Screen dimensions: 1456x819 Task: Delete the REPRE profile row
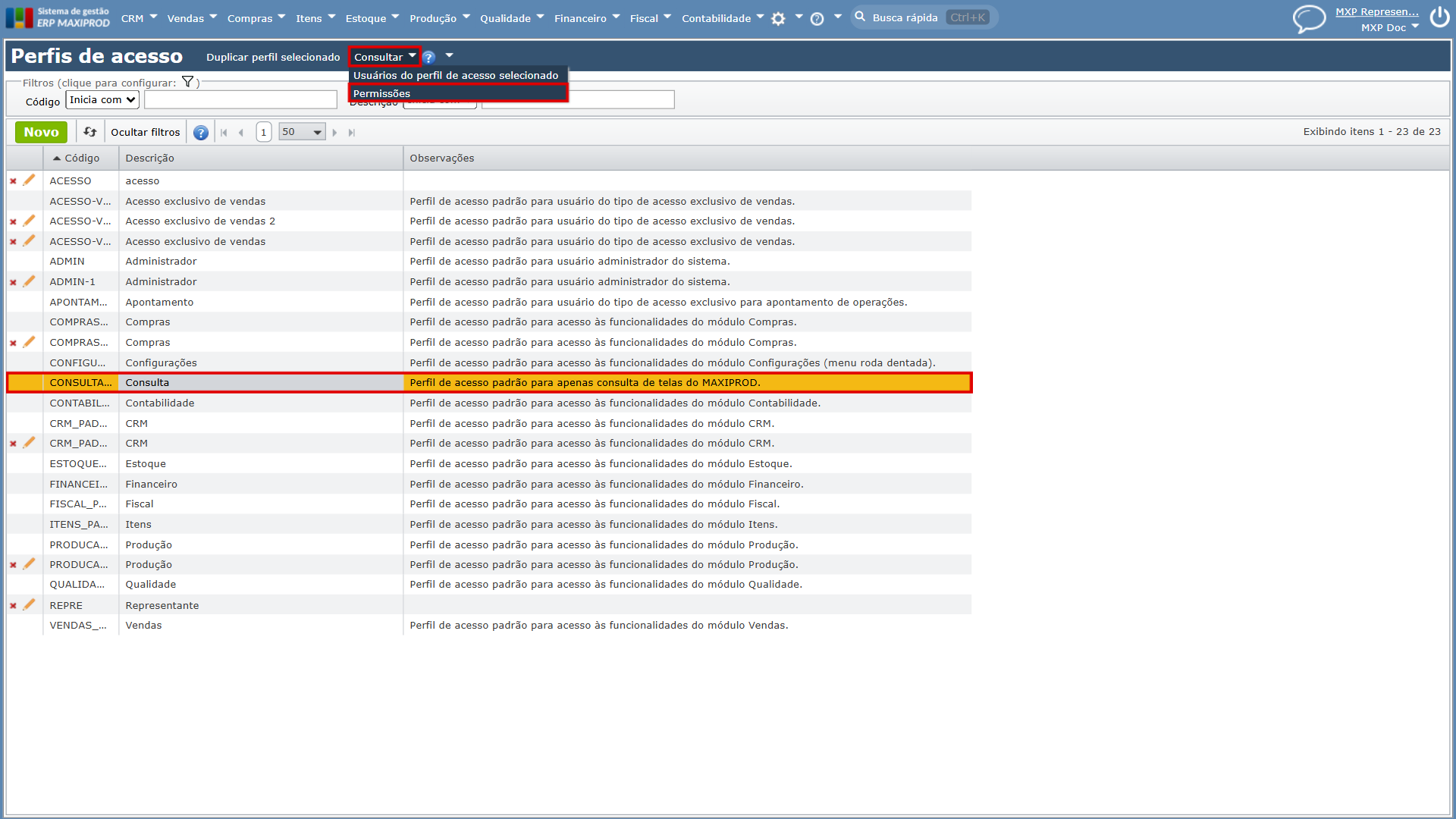pos(13,606)
